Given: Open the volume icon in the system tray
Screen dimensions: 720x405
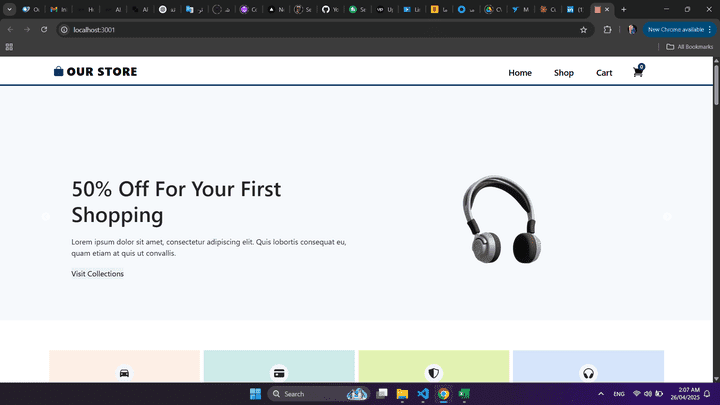Looking at the screenshot, I should click(648, 394).
